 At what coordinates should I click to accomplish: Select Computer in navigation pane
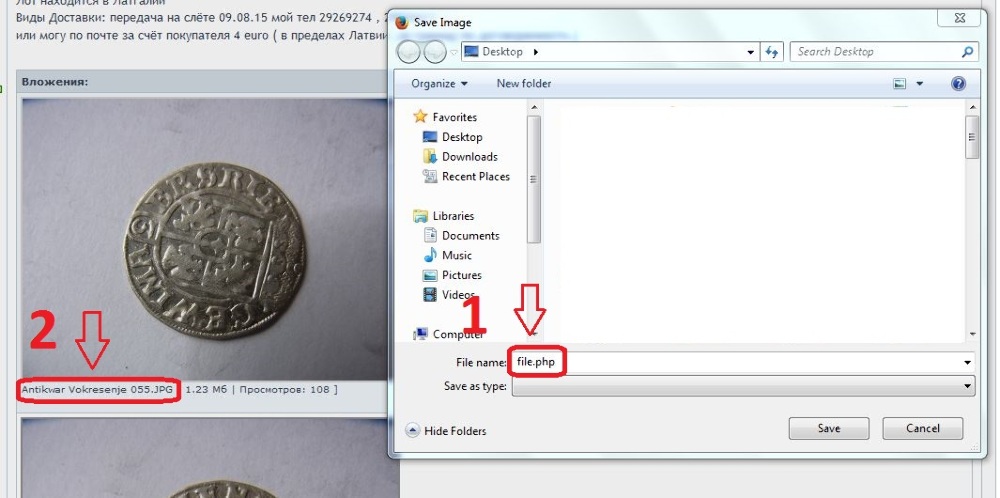click(458, 334)
